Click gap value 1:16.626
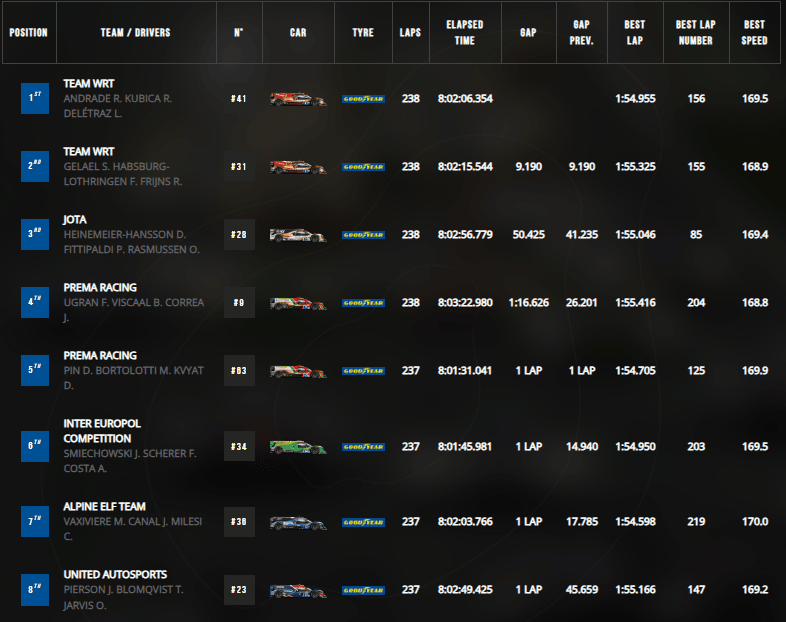Viewport: 786px width, 622px height. pyautogui.click(x=528, y=303)
